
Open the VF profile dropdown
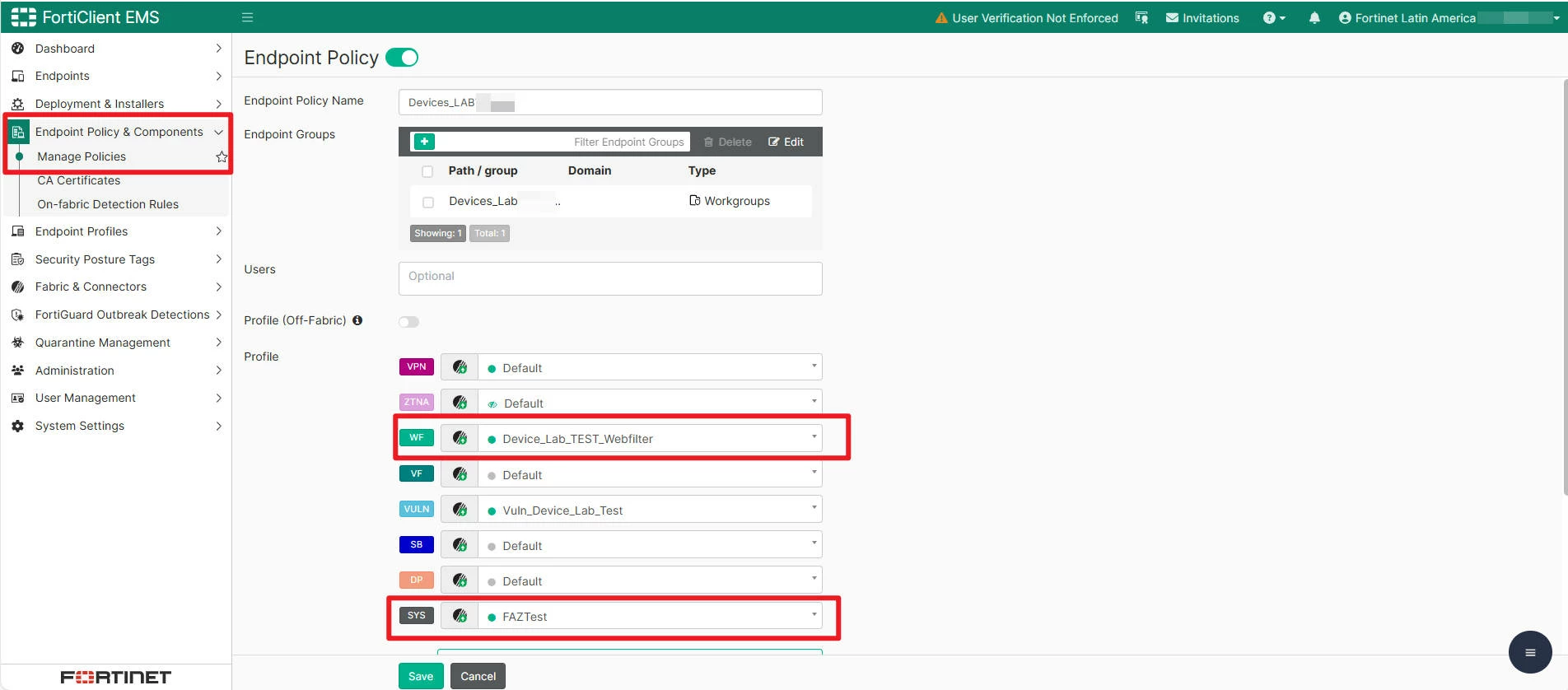point(650,474)
